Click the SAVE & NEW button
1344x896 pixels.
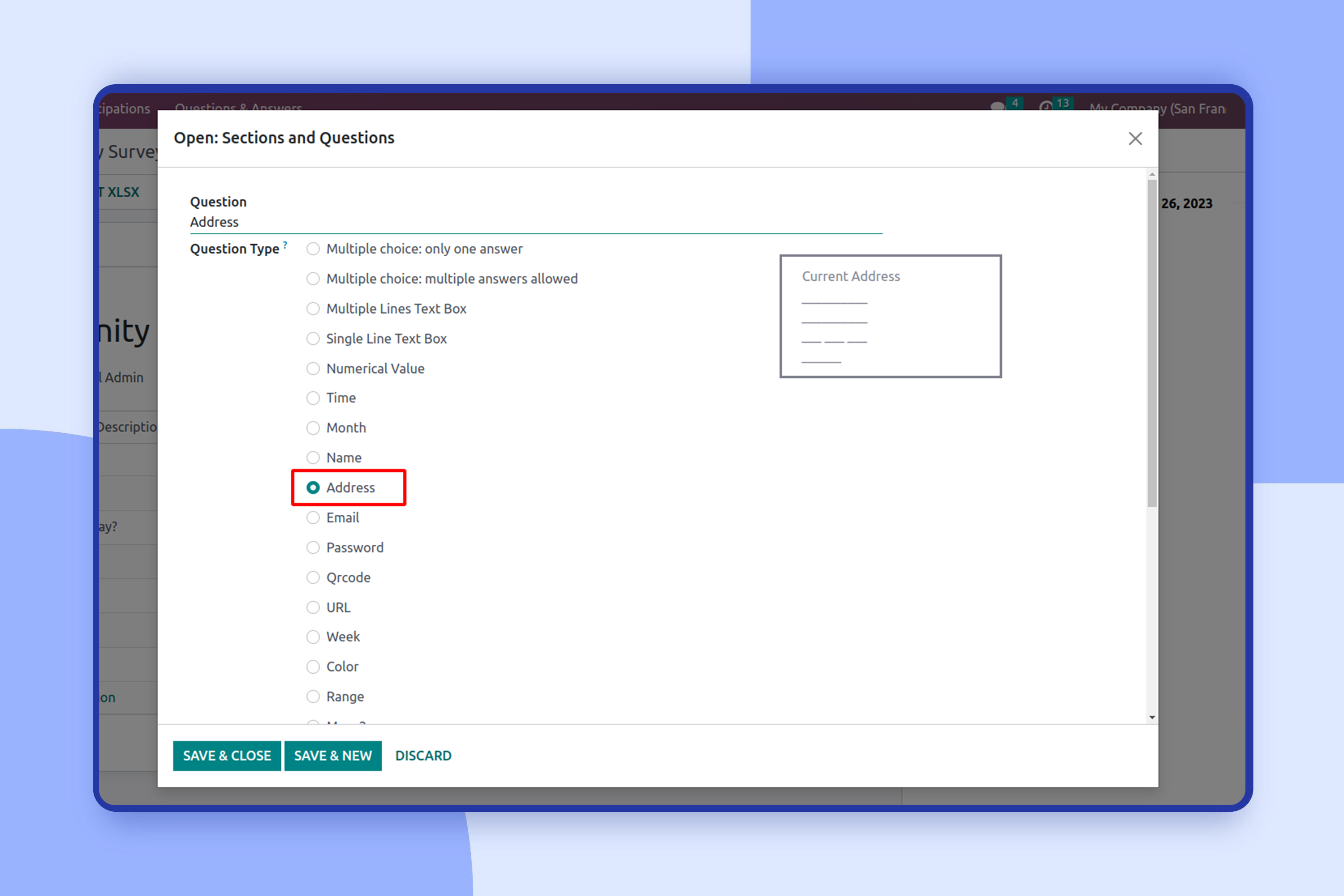[333, 755]
